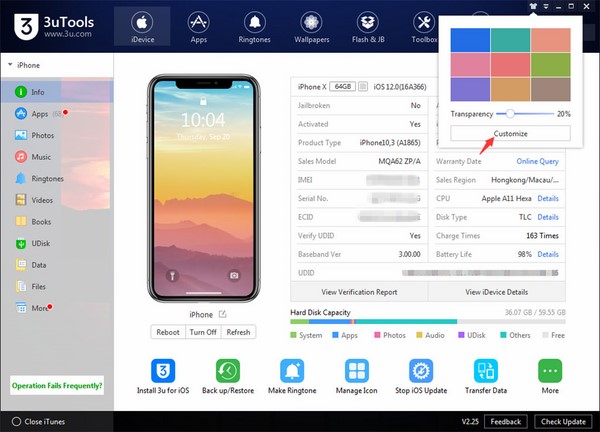Viewport: 600px width, 432px height.
Task: Open the iDevice section
Action: (142, 27)
